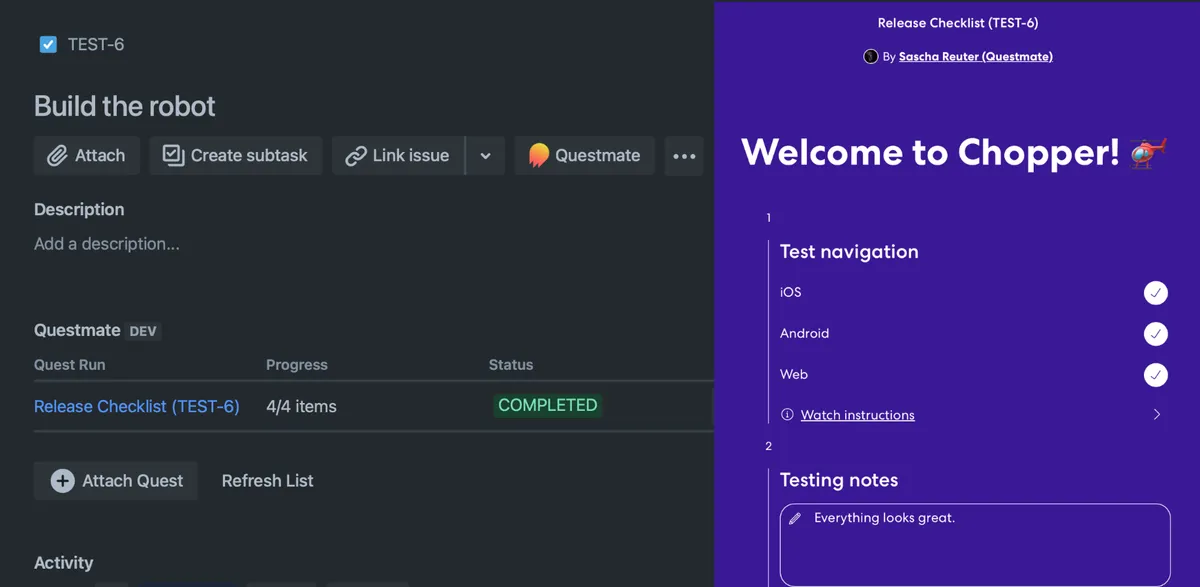The image size is (1200, 587).
Task: Click the COMPLETED status badge
Action: pos(548,405)
